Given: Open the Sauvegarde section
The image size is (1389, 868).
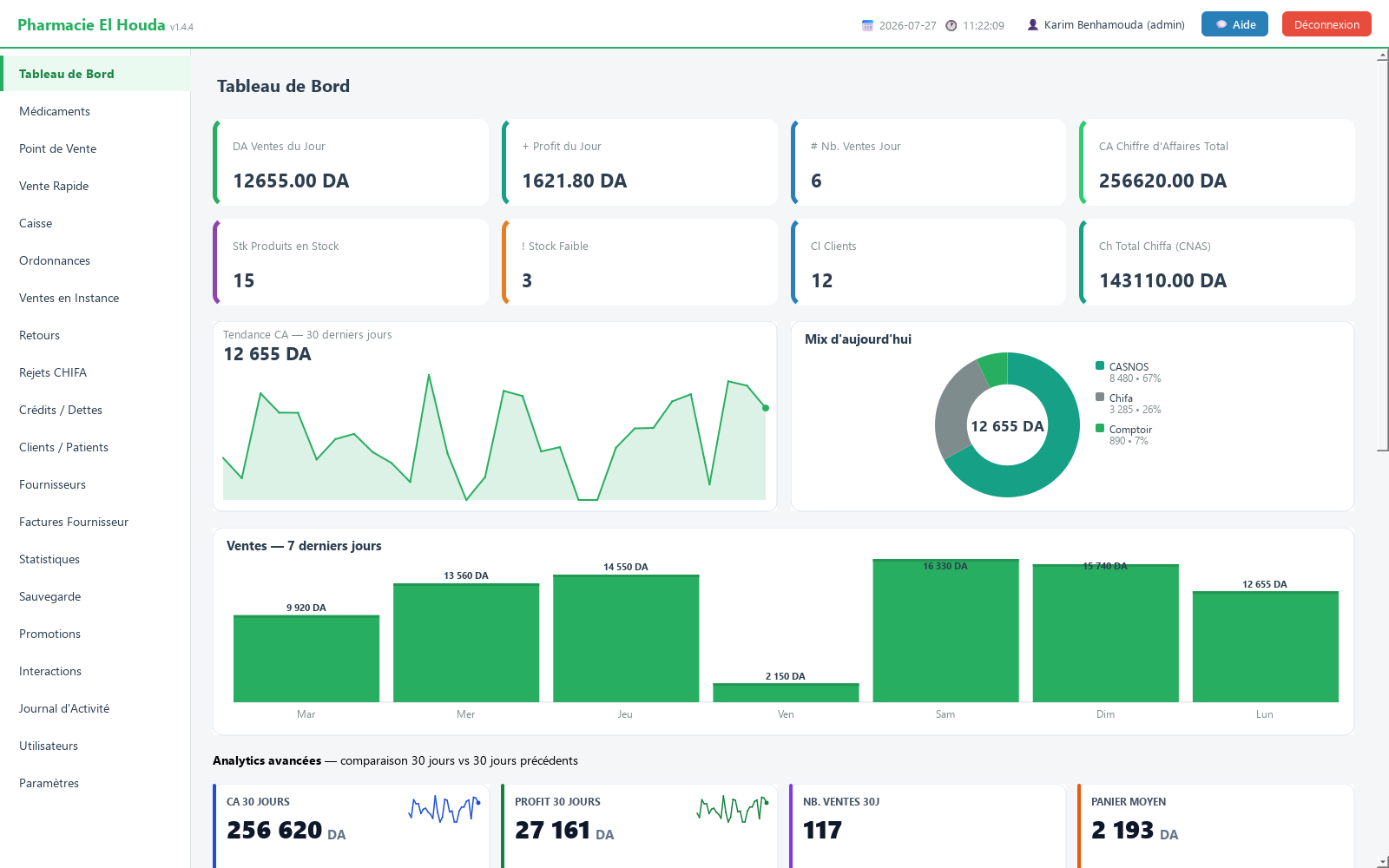Looking at the screenshot, I should [95, 596].
